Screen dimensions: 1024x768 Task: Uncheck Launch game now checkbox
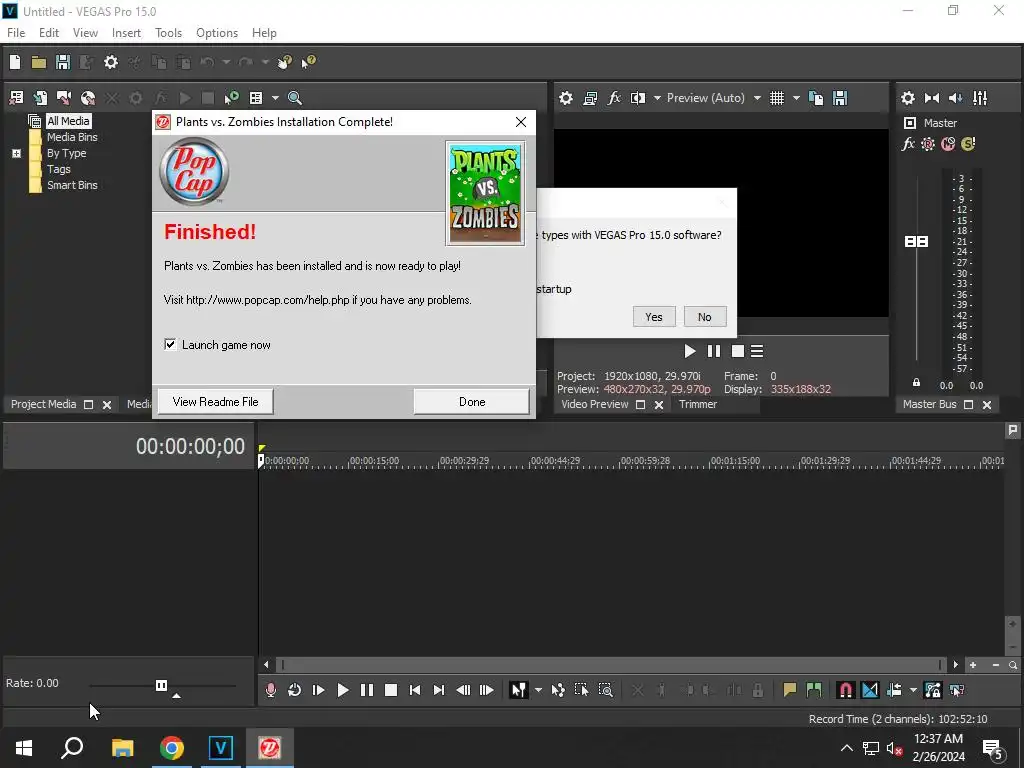pyautogui.click(x=170, y=344)
